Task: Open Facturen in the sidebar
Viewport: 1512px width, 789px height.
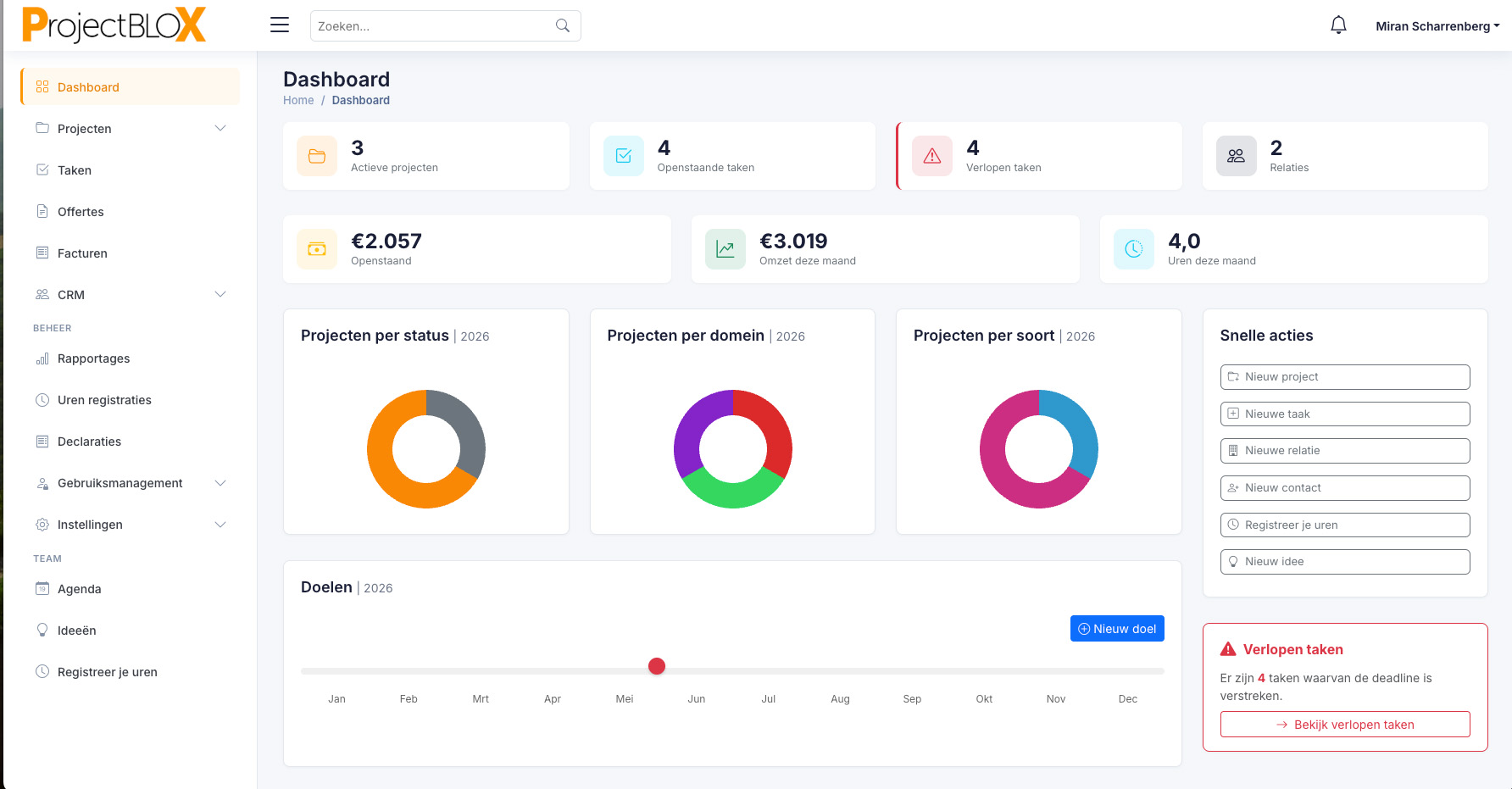Action: [82, 253]
